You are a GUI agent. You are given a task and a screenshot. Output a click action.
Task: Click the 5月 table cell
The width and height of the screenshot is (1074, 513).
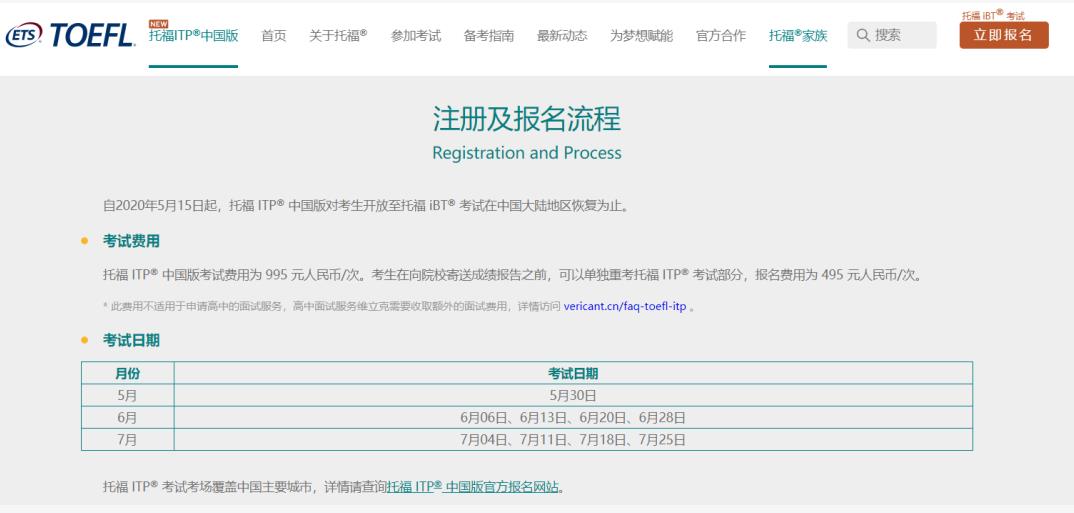[127, 395]
